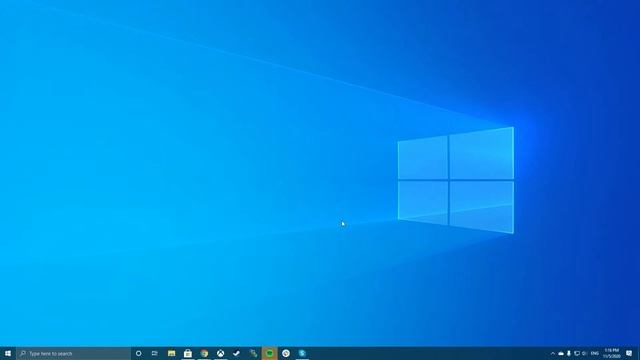Open the OneDrive cloud tray icon
The height and width of the screenshot is (360, 640).
pos(561,353)
